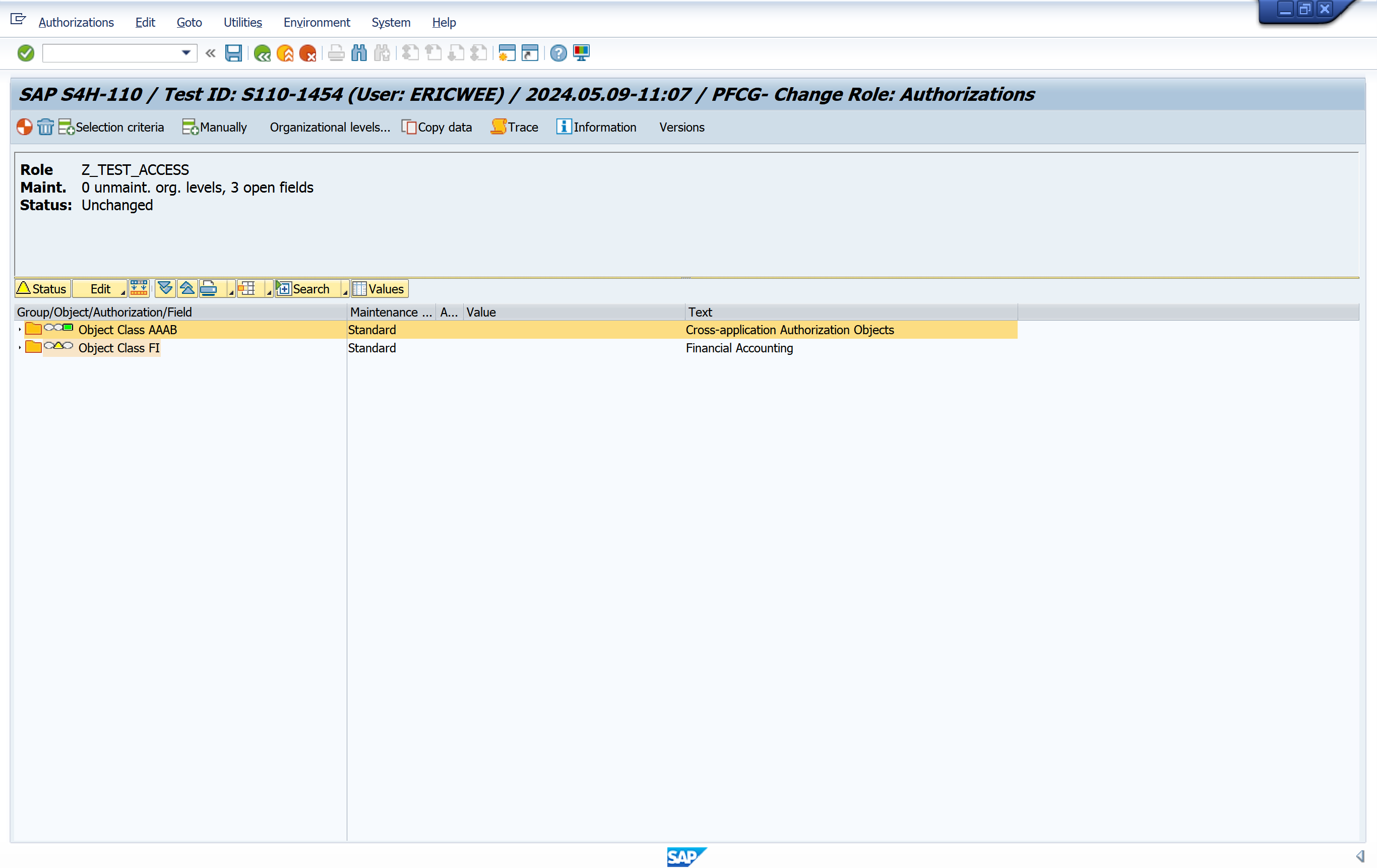Click the Expand all double down-arrow icon
The height and width of the screenshot is (868, 1377).
165,288
